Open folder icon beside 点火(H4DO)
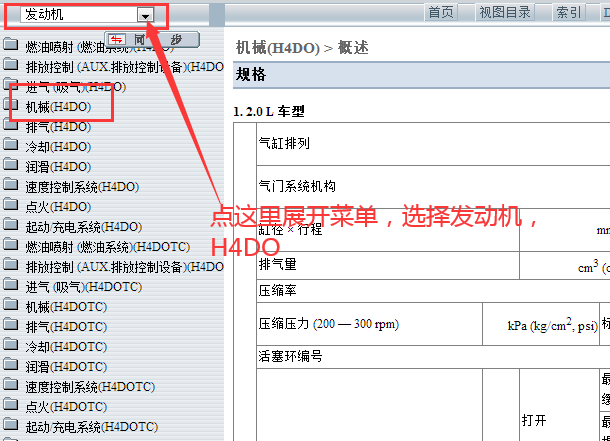610x441 pixels. point(11,204)
